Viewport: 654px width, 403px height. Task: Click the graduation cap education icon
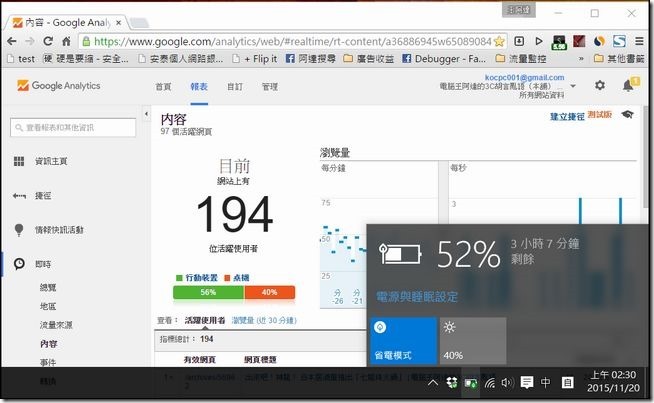627,115
